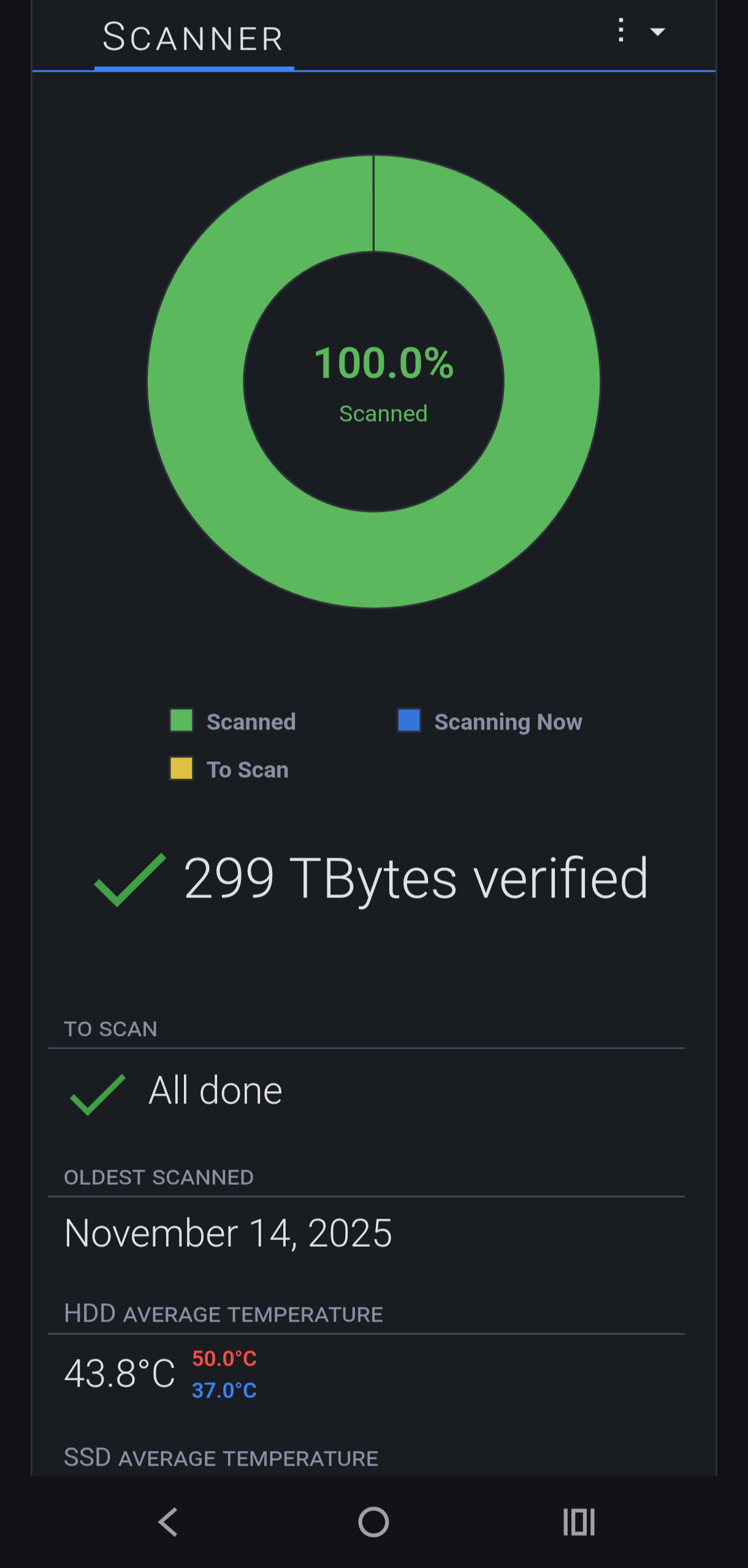Toggle the yellow To Scan legend swatch
The height and width of the screenshot is (1568, 748).
181,768
